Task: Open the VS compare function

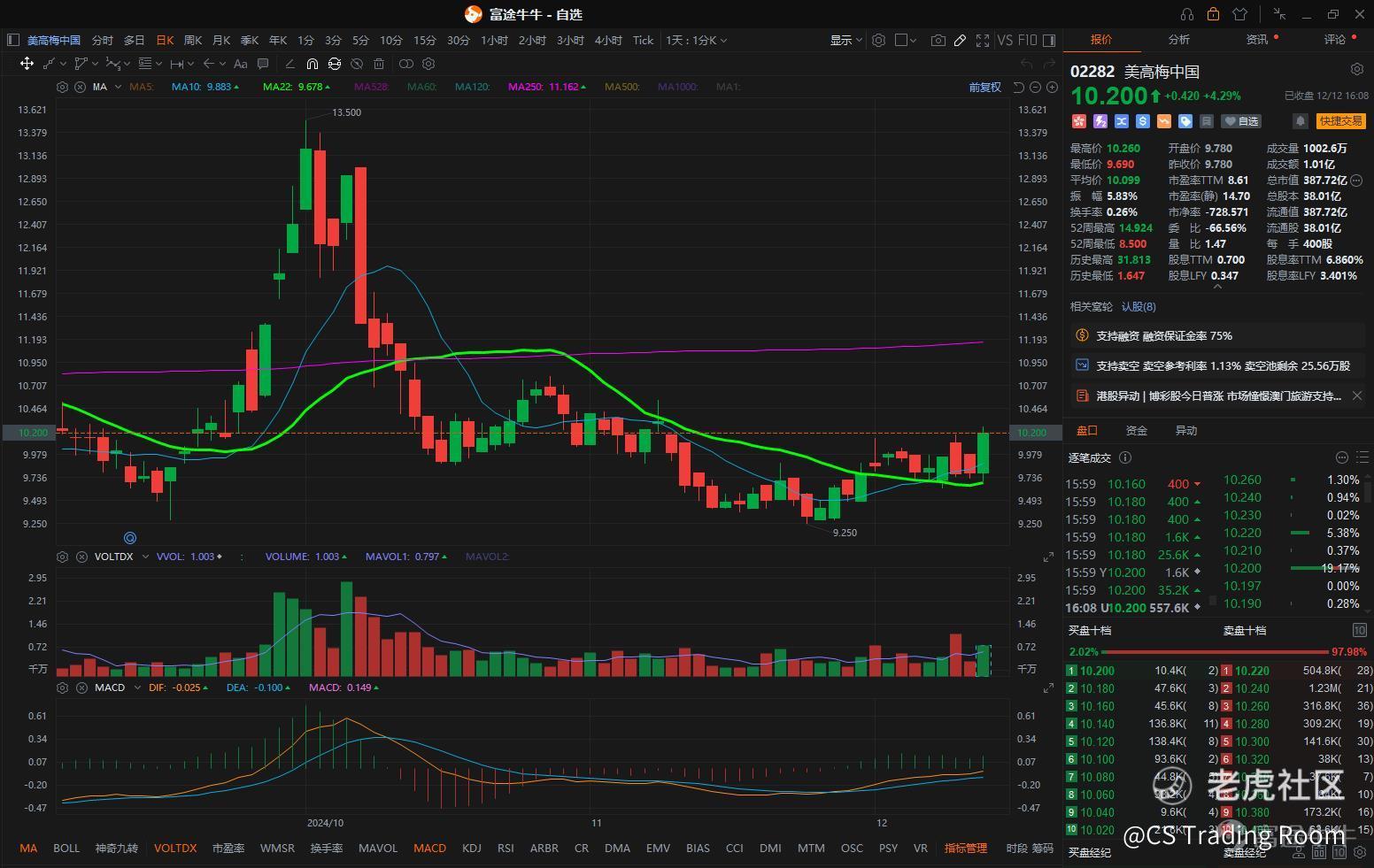Action: pos(1005,41)
